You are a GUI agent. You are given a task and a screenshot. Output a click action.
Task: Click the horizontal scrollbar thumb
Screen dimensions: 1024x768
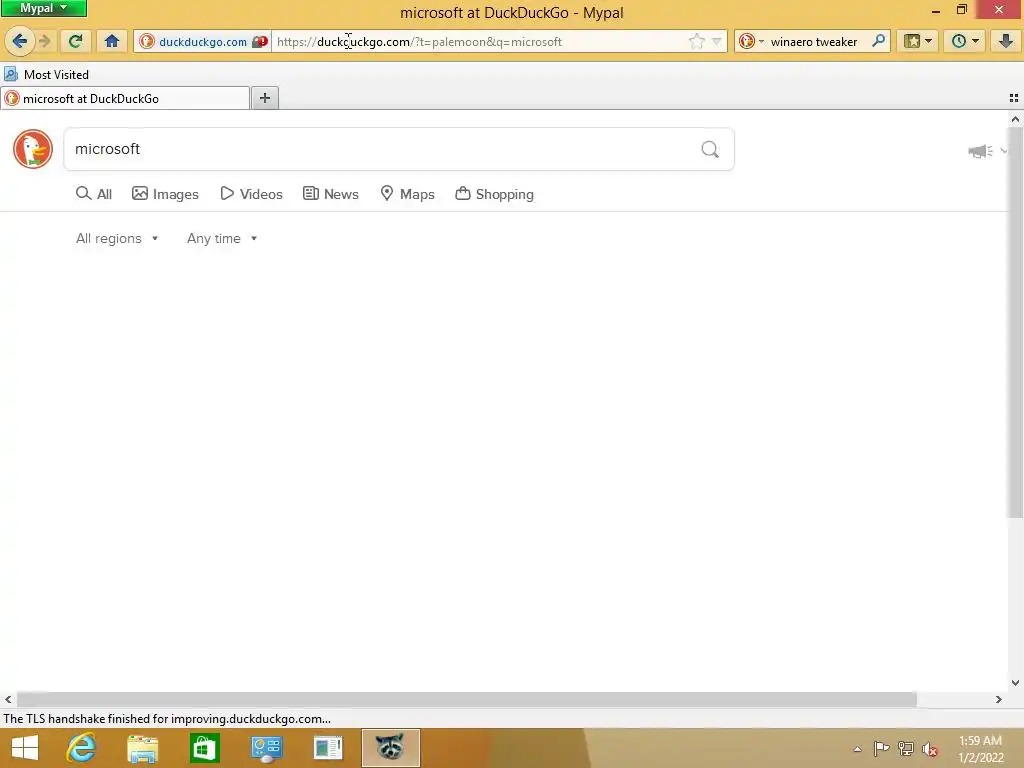[466, 699]
